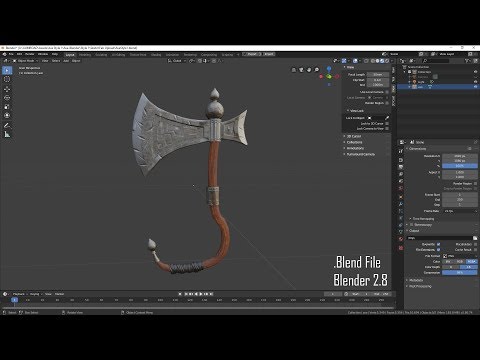The width and height of the screenshot is (480, 360).
Task: Open the Material properties tab icon
Action: click(401, 239)
